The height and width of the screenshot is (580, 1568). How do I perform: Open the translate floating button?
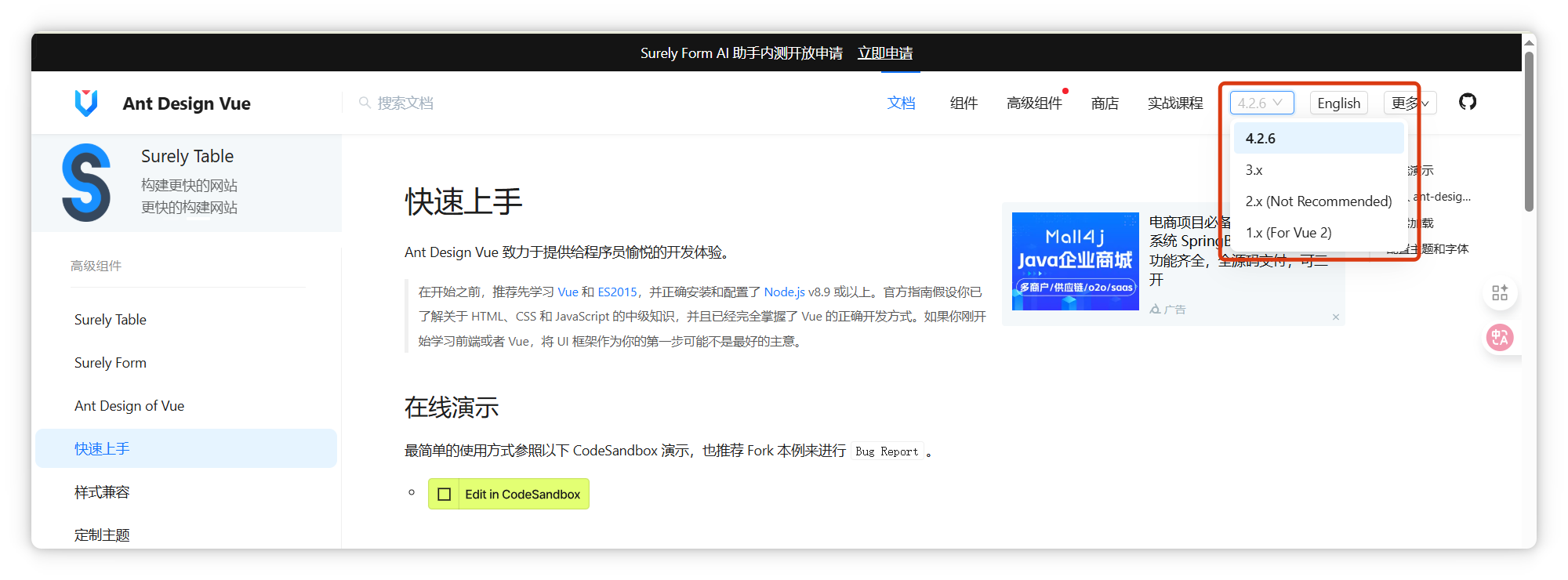[x=1500, y=338]
